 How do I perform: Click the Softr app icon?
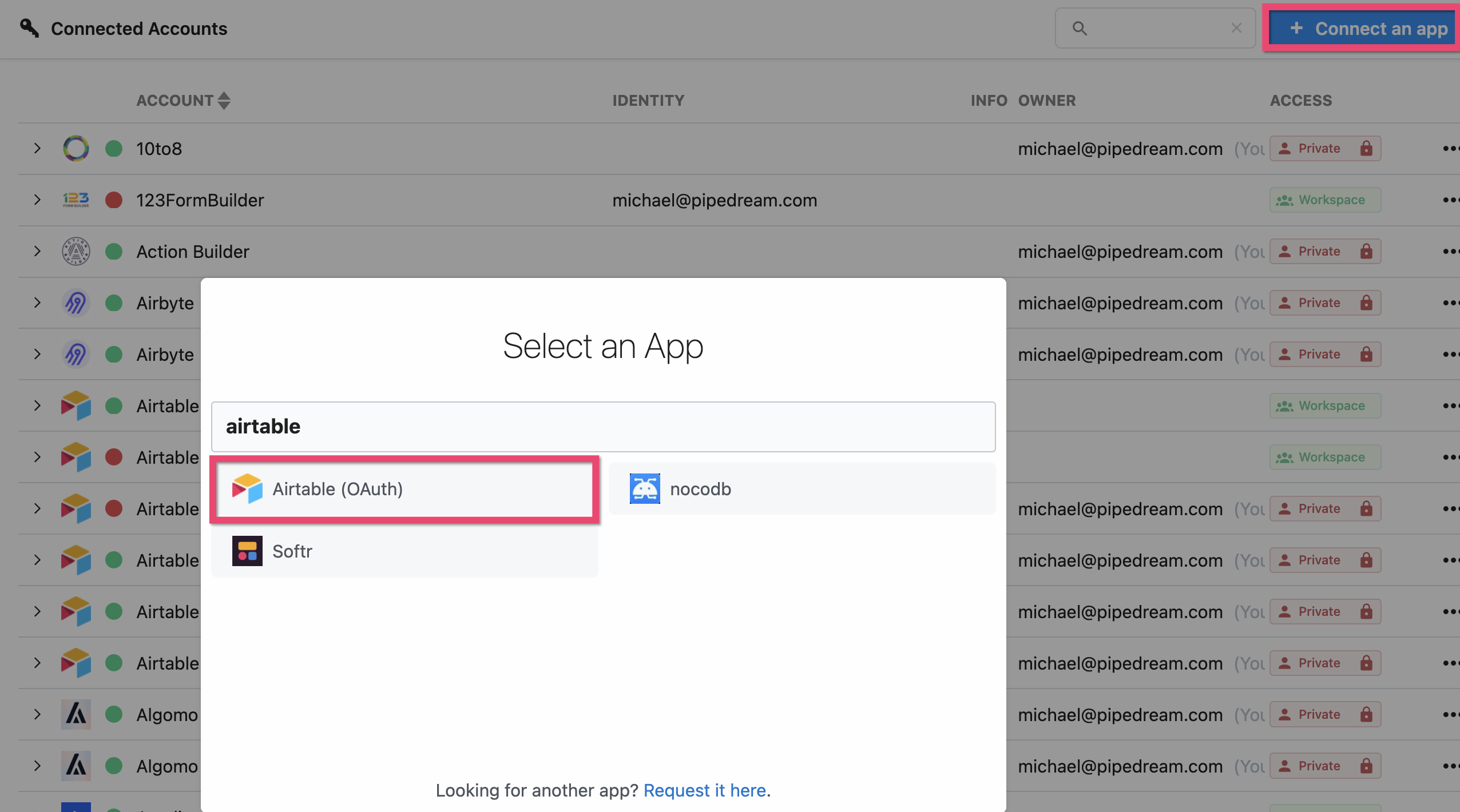click(247, 550)
